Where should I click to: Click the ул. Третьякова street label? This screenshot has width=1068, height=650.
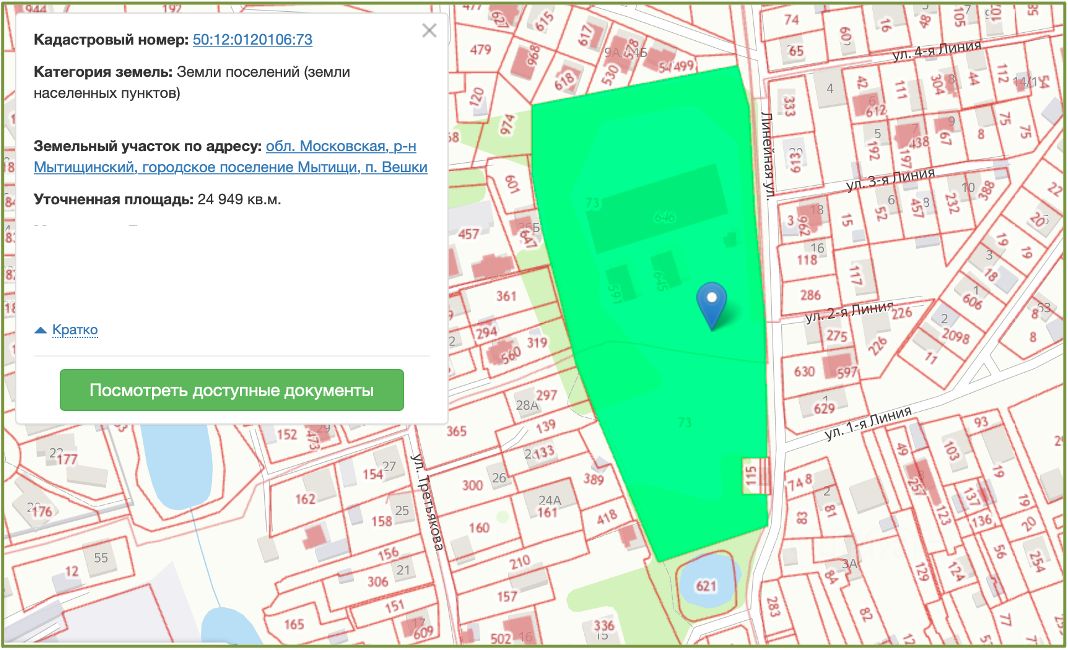(x=428, y=503)
